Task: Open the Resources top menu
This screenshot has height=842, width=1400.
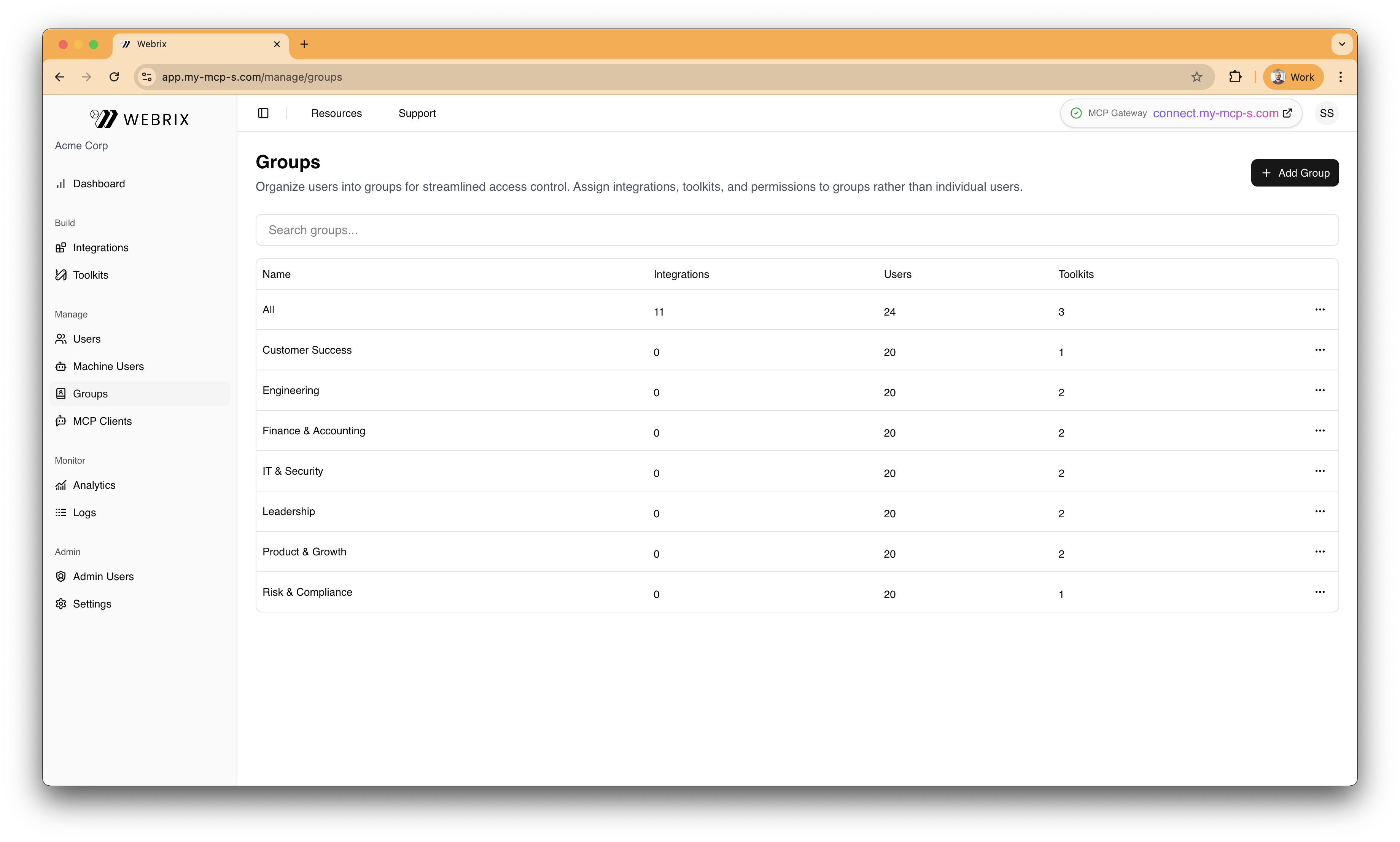Action: point(336,113)
